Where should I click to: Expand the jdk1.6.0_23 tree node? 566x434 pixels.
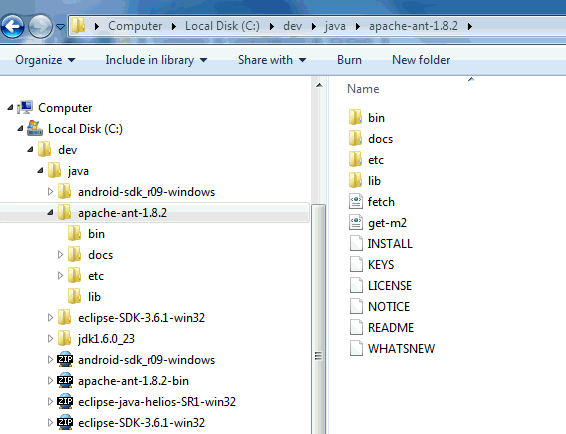pyautogui.click(x=50, y=339)
